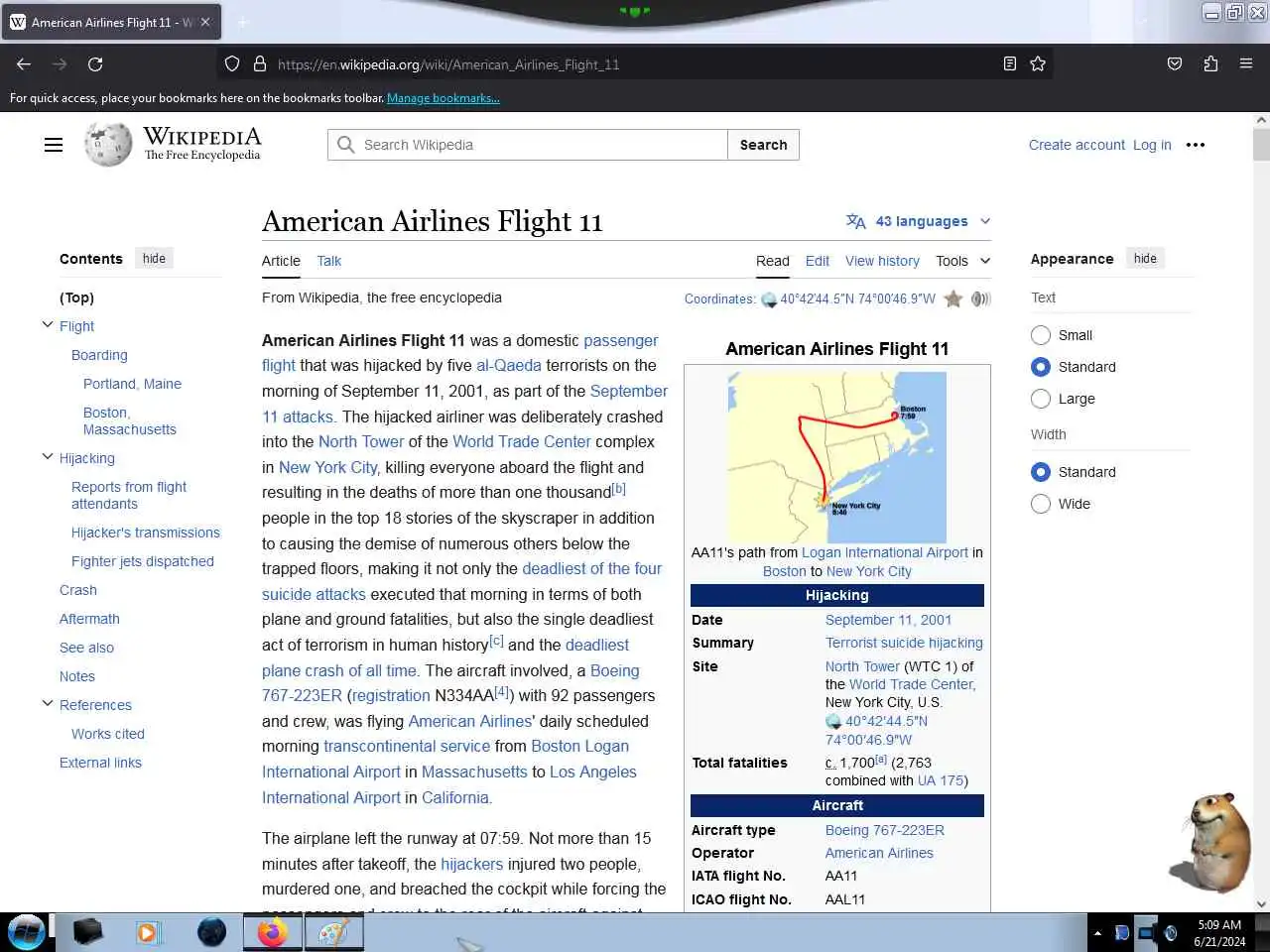Open Boeing 767-223ER infobox link
This screenshot has width=1270, height=952.
[885, 830]
